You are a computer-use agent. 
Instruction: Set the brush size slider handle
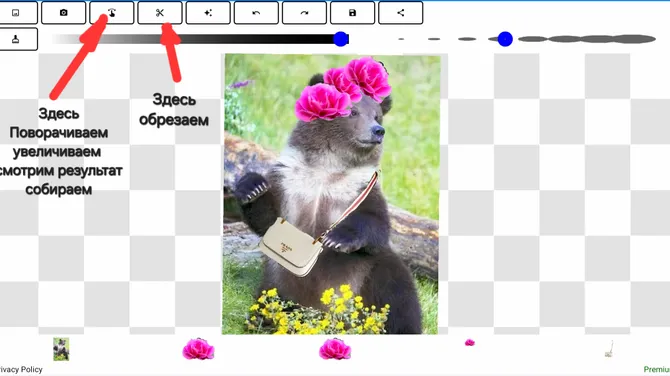point(505,39)
